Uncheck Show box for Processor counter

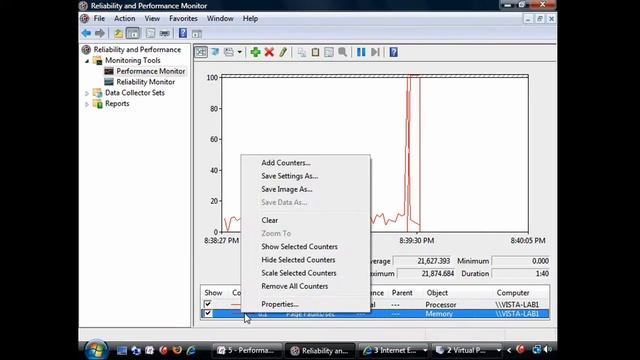click(x=208, y=304)
